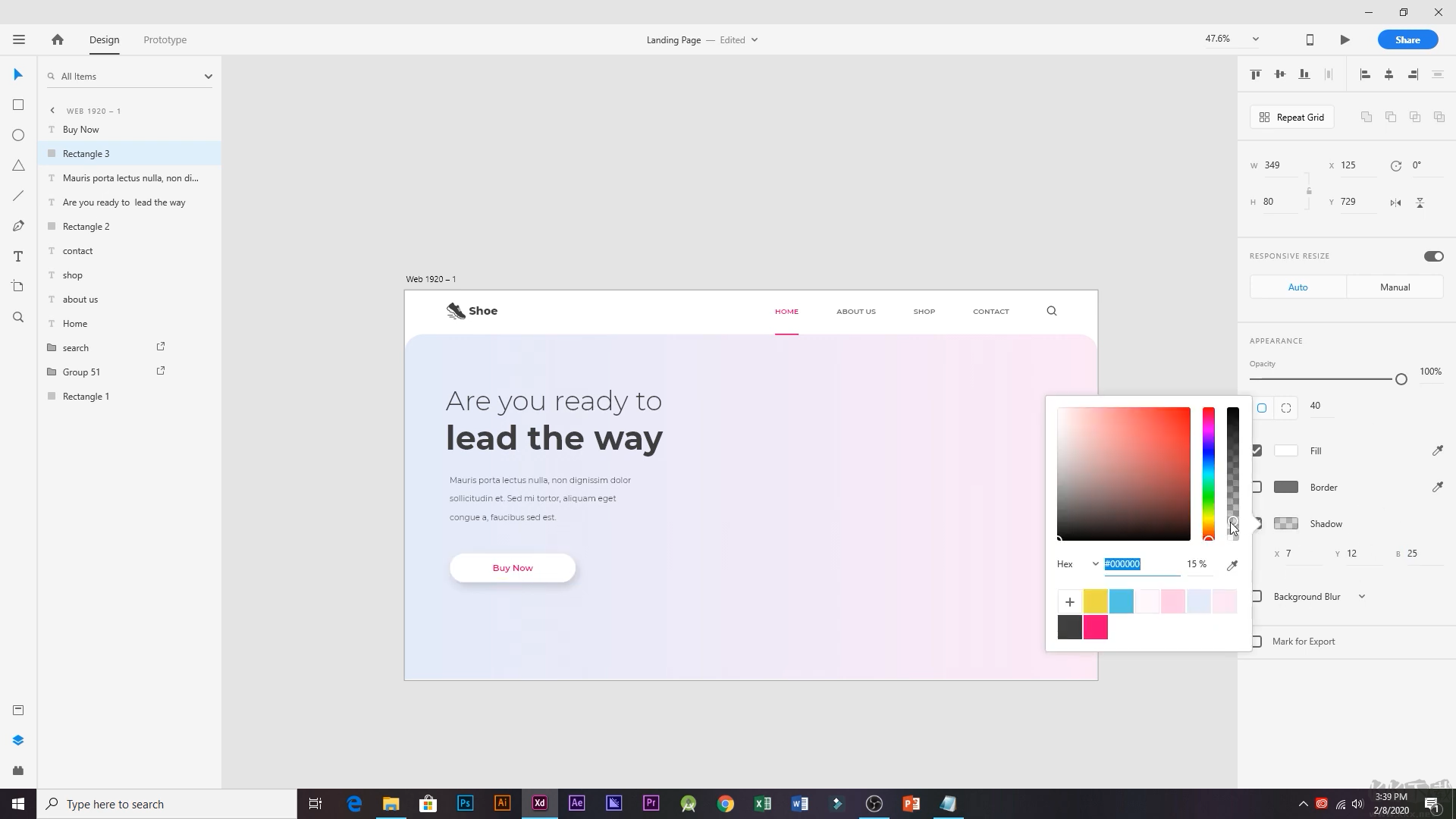Click the Design tab
The width and height of the screenshot is (1456, 819).
pyautogui.click(x=104, y=39)
